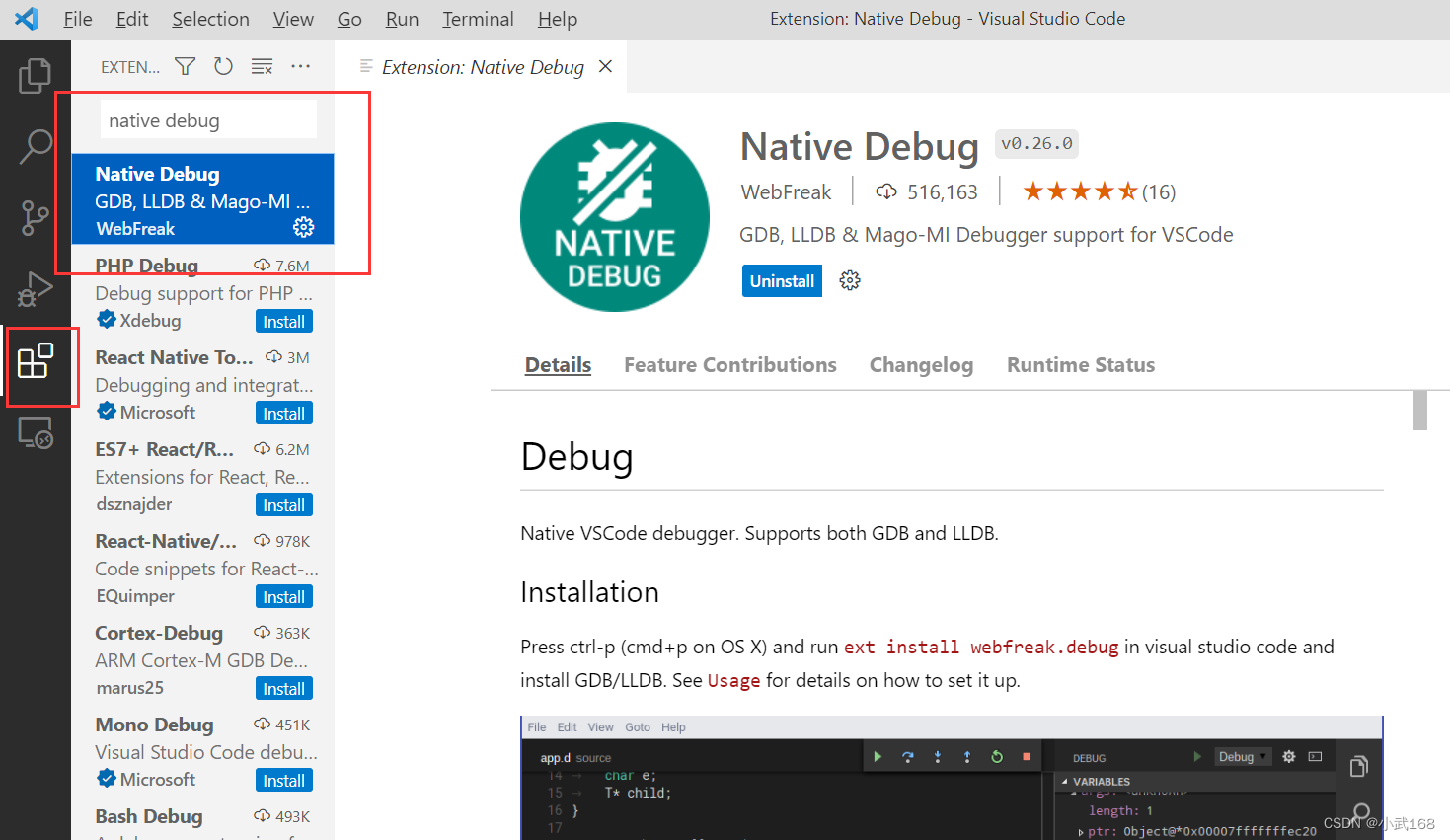Open the Search view
Image resolution: width=1450 pixels, height=840 pixels.
pos(36,146)
